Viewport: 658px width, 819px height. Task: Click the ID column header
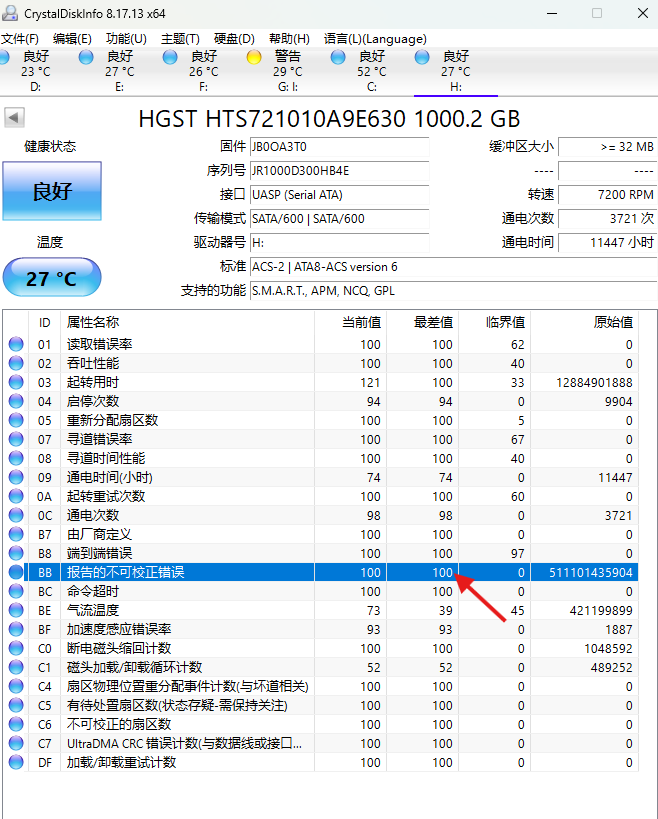(x=44, y=322)
